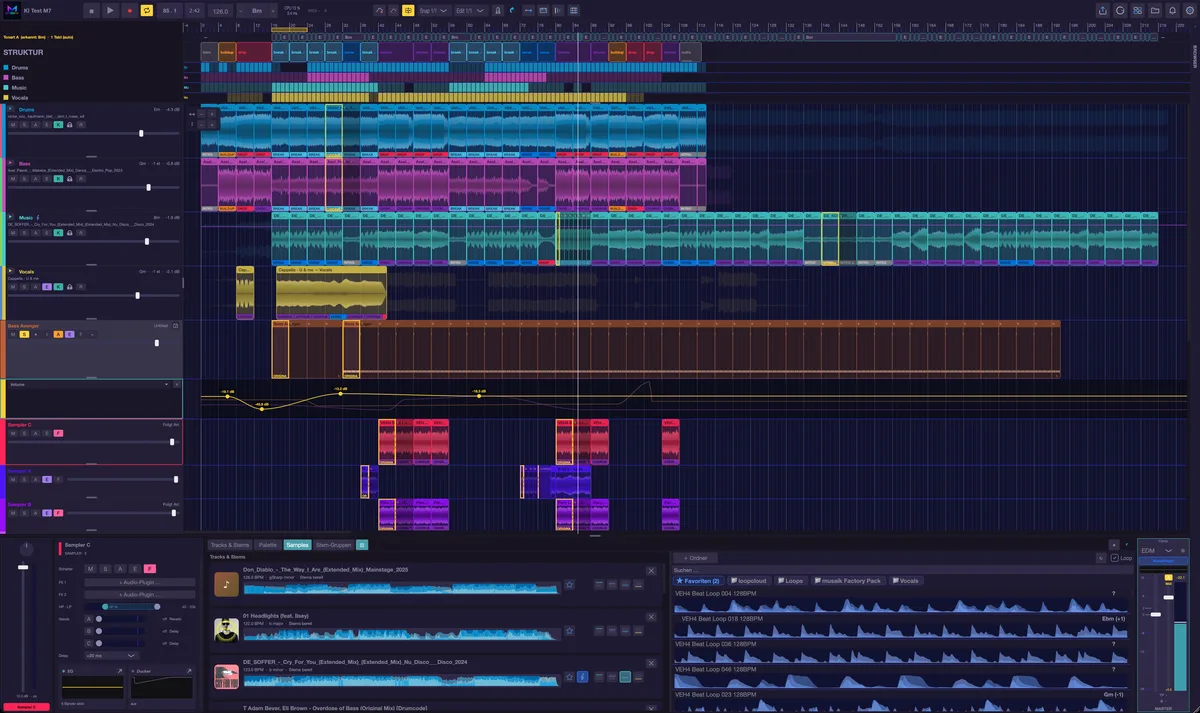Remove the Don_Diablo track with X

coord(651,571)
